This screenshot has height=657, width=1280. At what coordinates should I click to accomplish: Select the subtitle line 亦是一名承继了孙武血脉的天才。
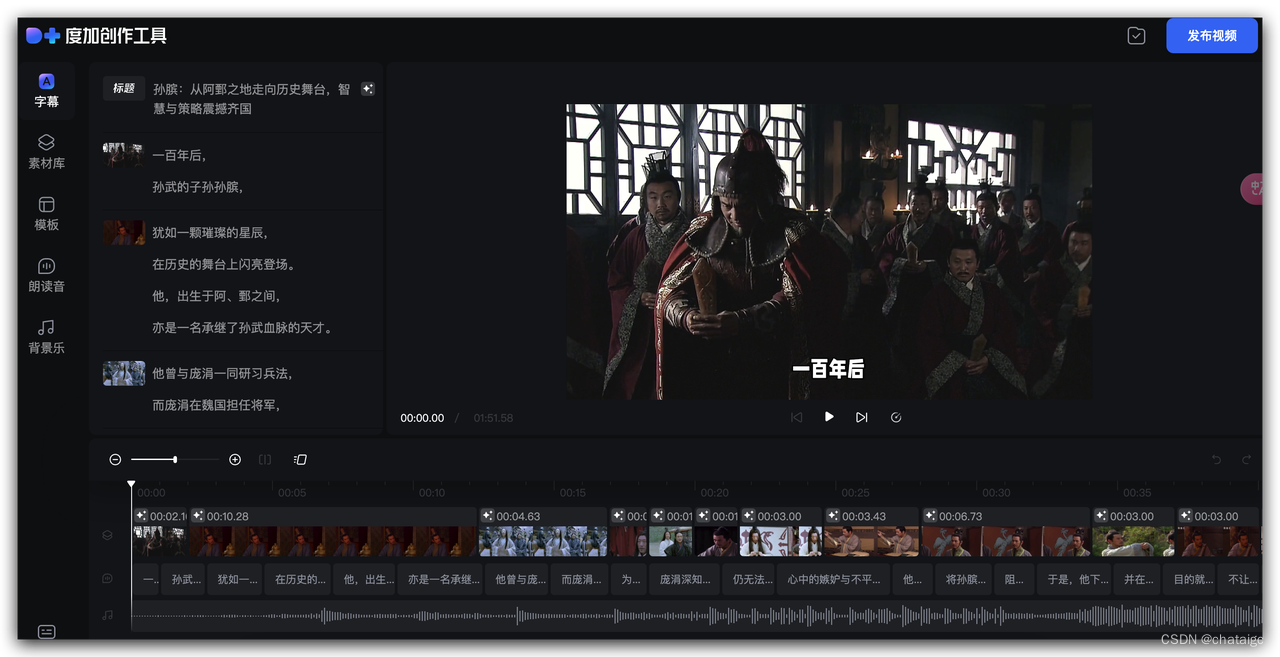[x=242, y=327]
